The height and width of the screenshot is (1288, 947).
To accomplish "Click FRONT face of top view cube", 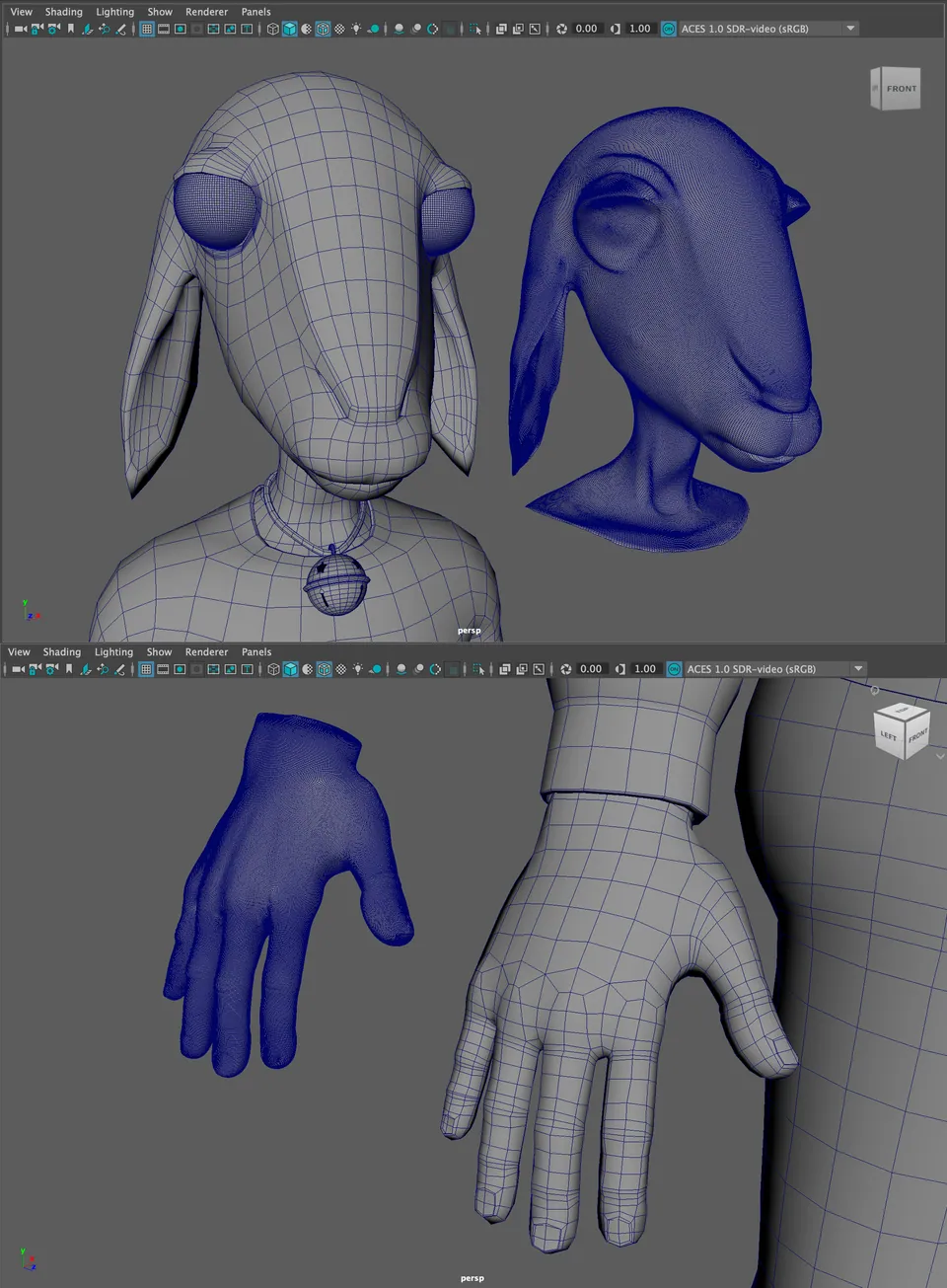I will pyautogui.click(x=901, y=89).
